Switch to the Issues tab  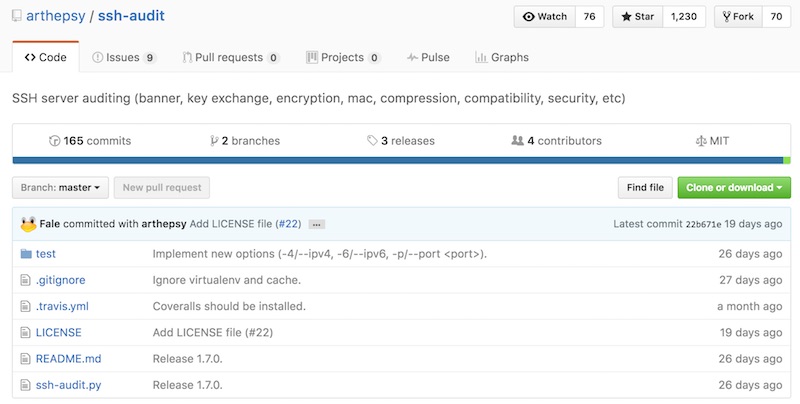tap(123, 58)
